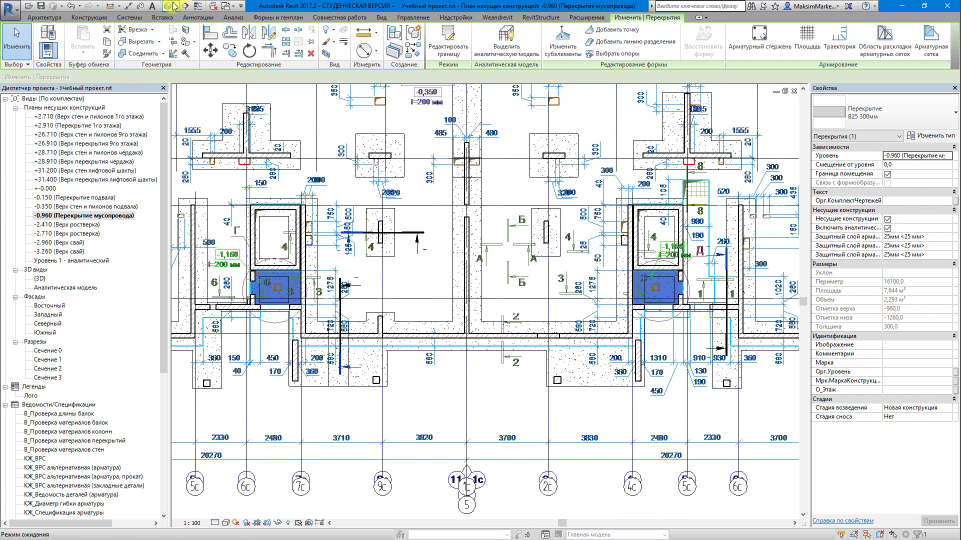Toggle Включить аналитическую модель checkbox
Viewport: 961px width, 540px height.
tap(887, 228)
